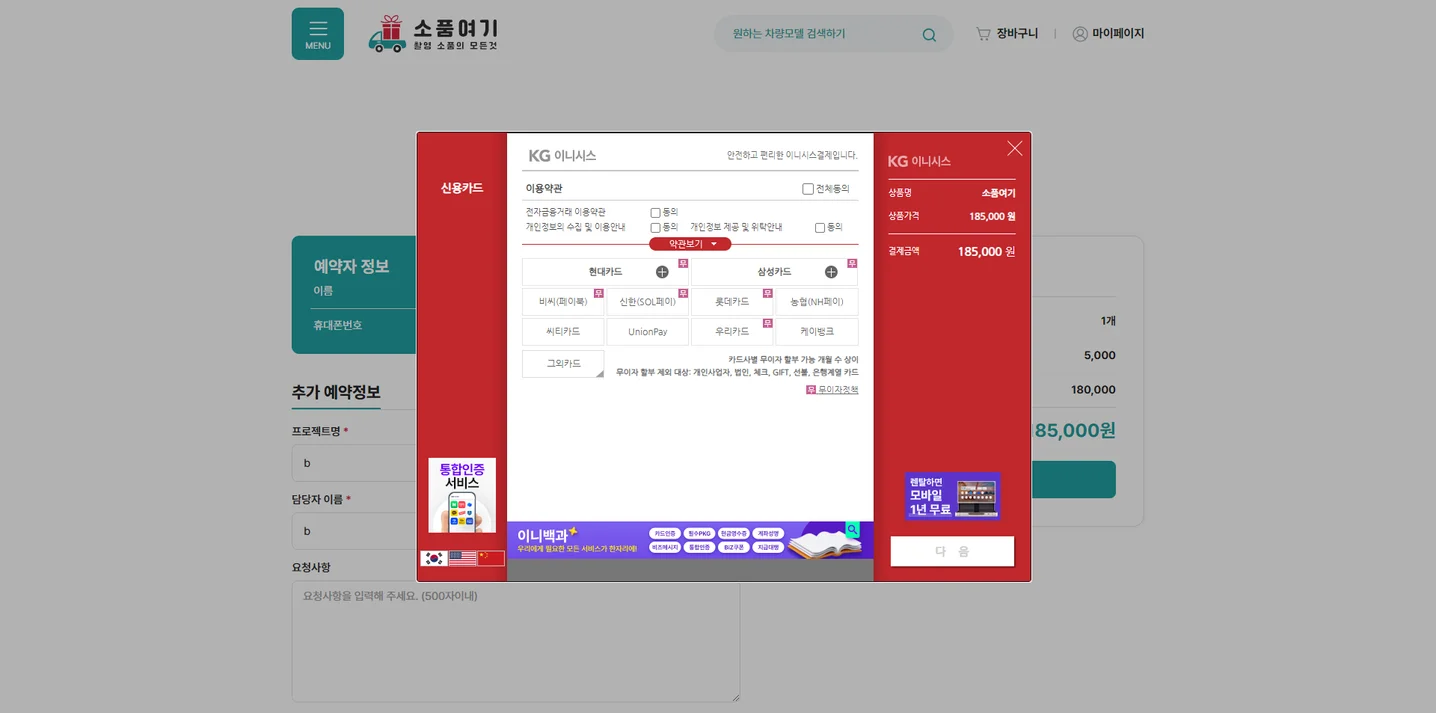Image resolution: width=1436 pixels, height=713 pixels.
Task: Agree to 전자금융거래 이용약관 checkbox
Action: click(x=655, y=212)
